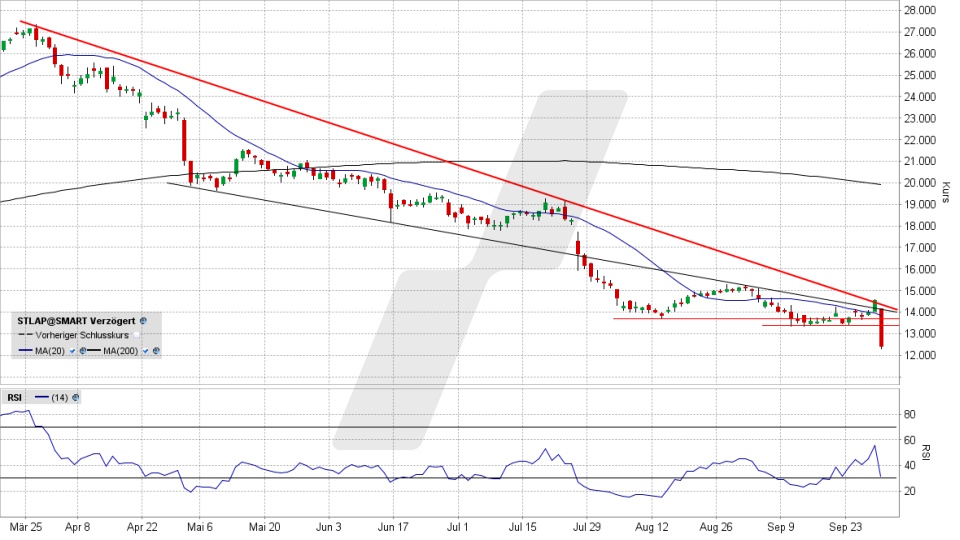Click the MA(20) legend label

50,351
